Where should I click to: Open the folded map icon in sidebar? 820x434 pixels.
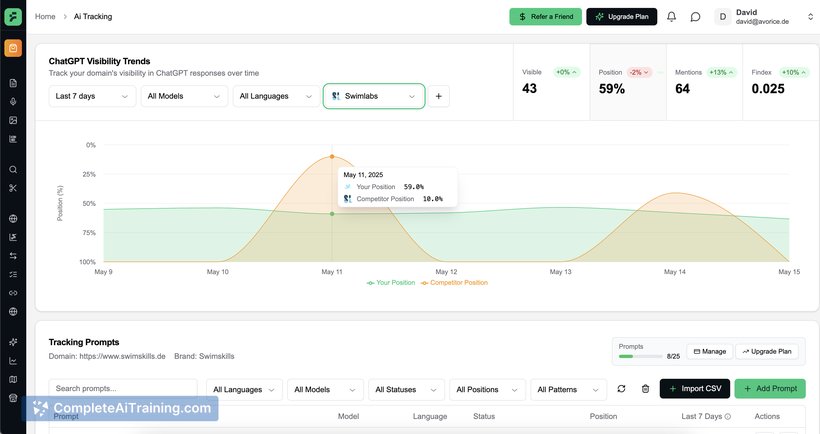13,379
